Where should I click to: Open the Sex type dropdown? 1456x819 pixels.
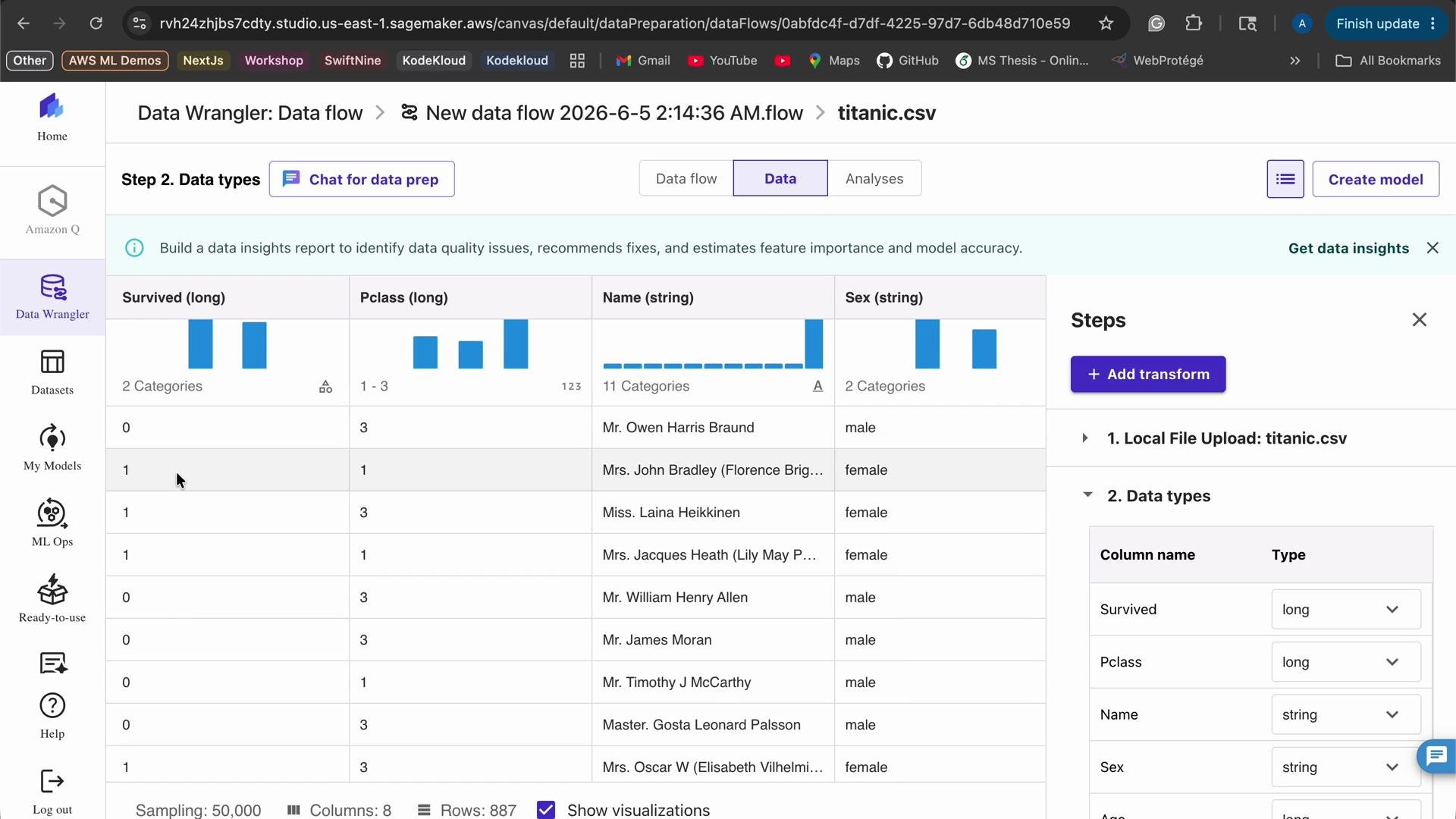(1345, 767)
